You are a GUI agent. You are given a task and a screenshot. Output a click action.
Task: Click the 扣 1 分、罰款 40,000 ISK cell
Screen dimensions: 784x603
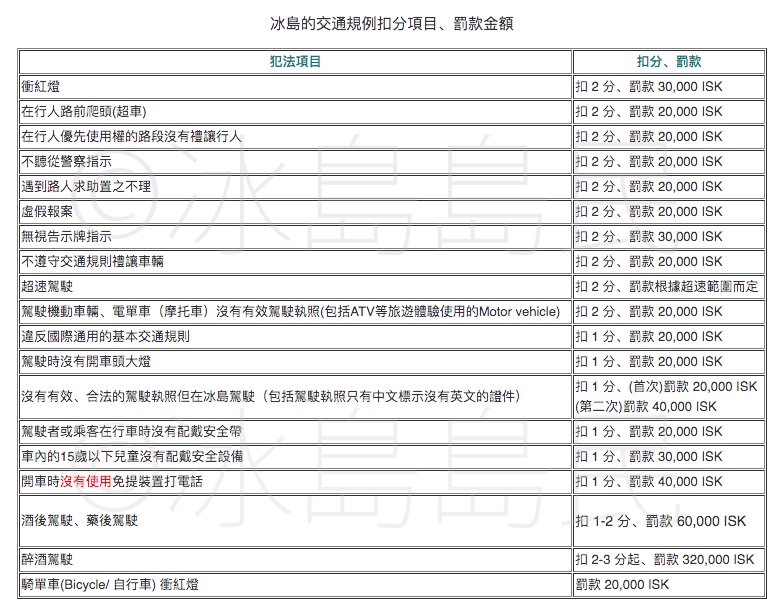[668, 482]
